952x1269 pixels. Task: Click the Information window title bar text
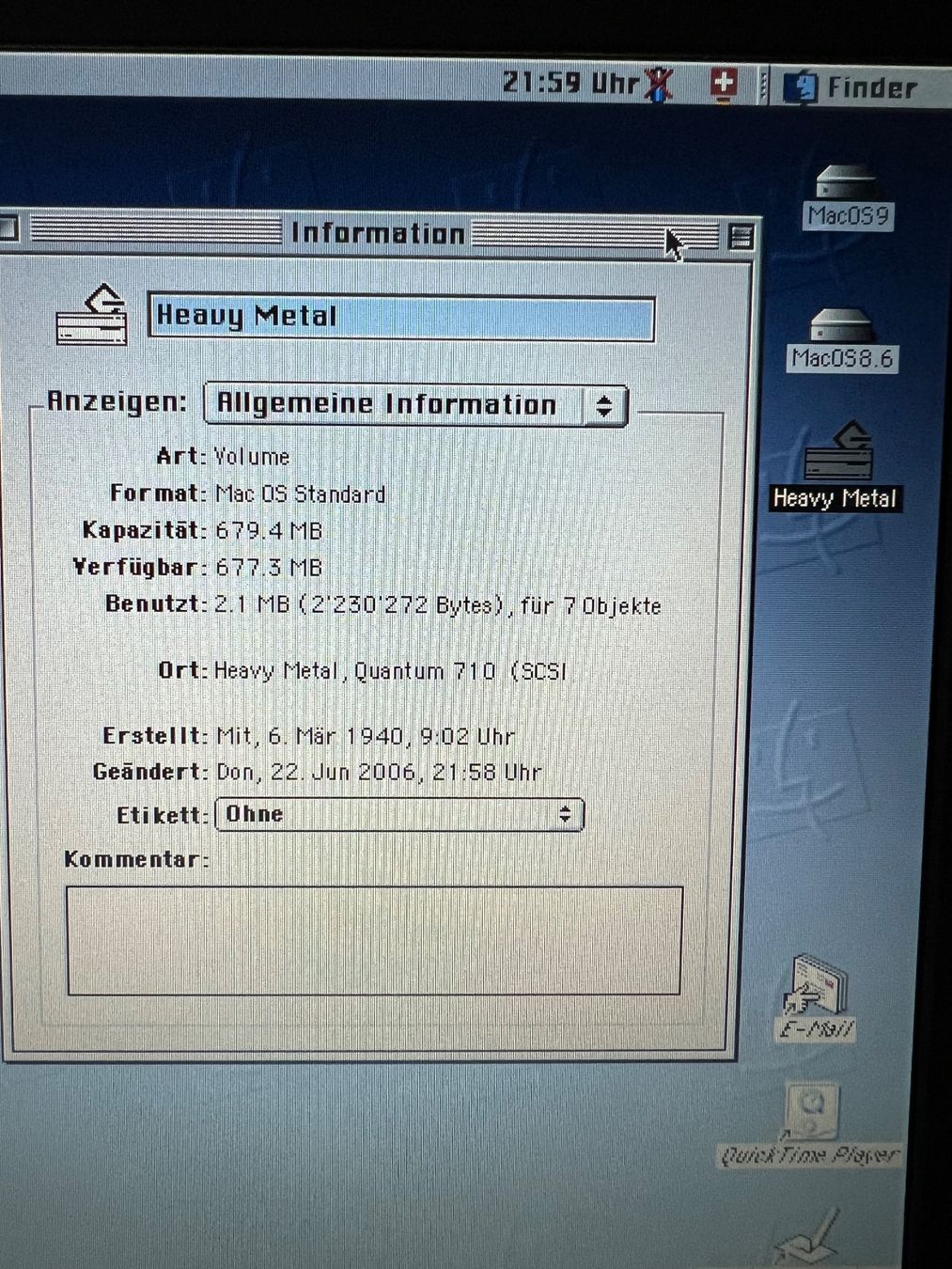click(x=378, y=232)
